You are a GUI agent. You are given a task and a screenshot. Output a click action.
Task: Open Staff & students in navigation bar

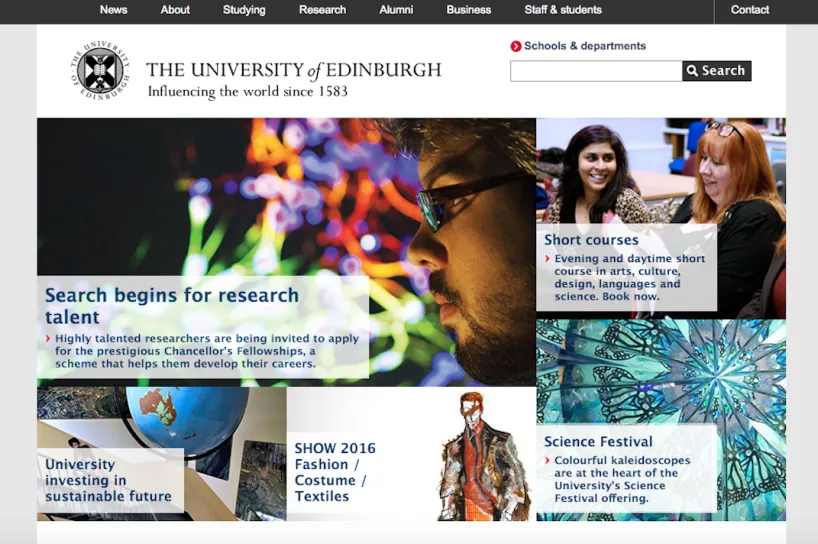point(563,10)
